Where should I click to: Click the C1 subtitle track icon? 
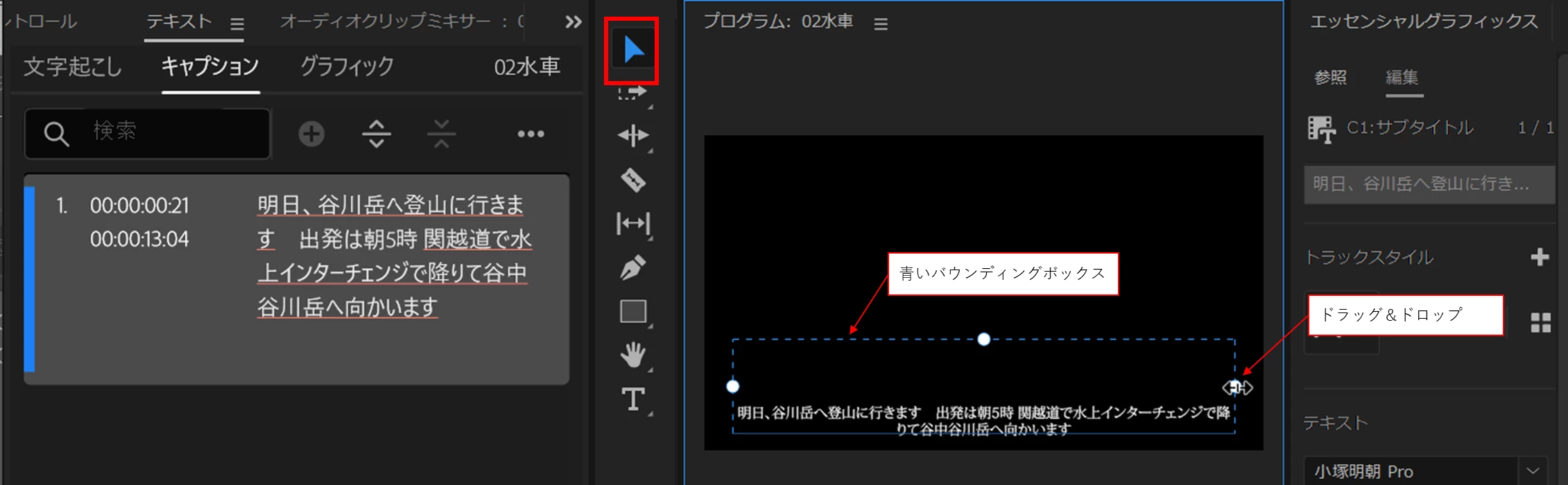pos(1321,129)
